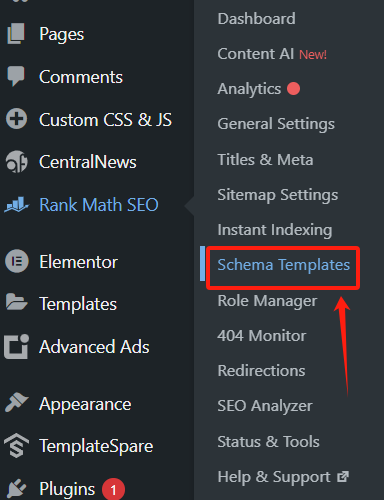
Task: Select the Rank Math SEO menu
Action: [99, 205]
